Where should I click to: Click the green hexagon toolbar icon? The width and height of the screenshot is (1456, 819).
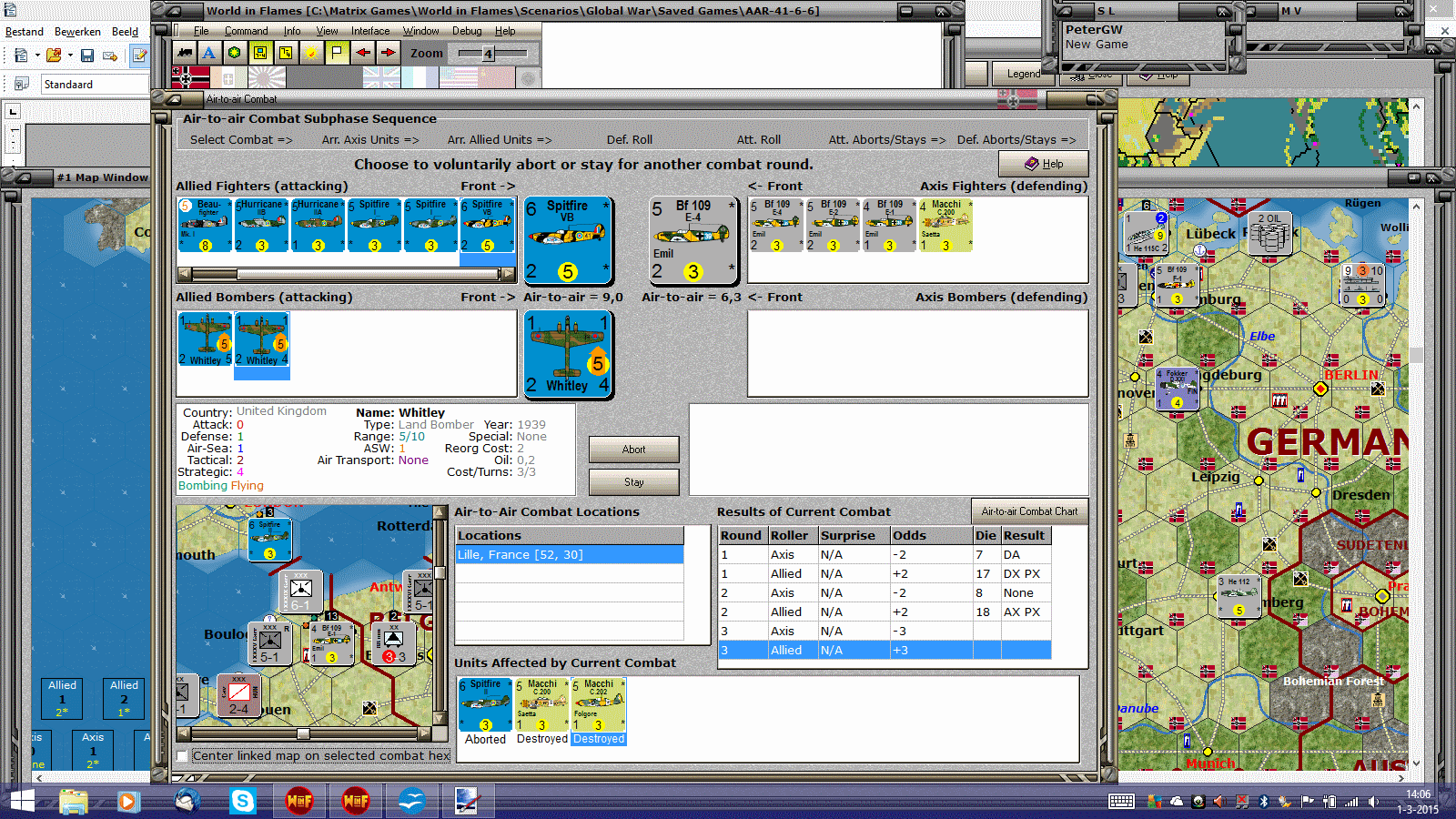click(235, 53)
